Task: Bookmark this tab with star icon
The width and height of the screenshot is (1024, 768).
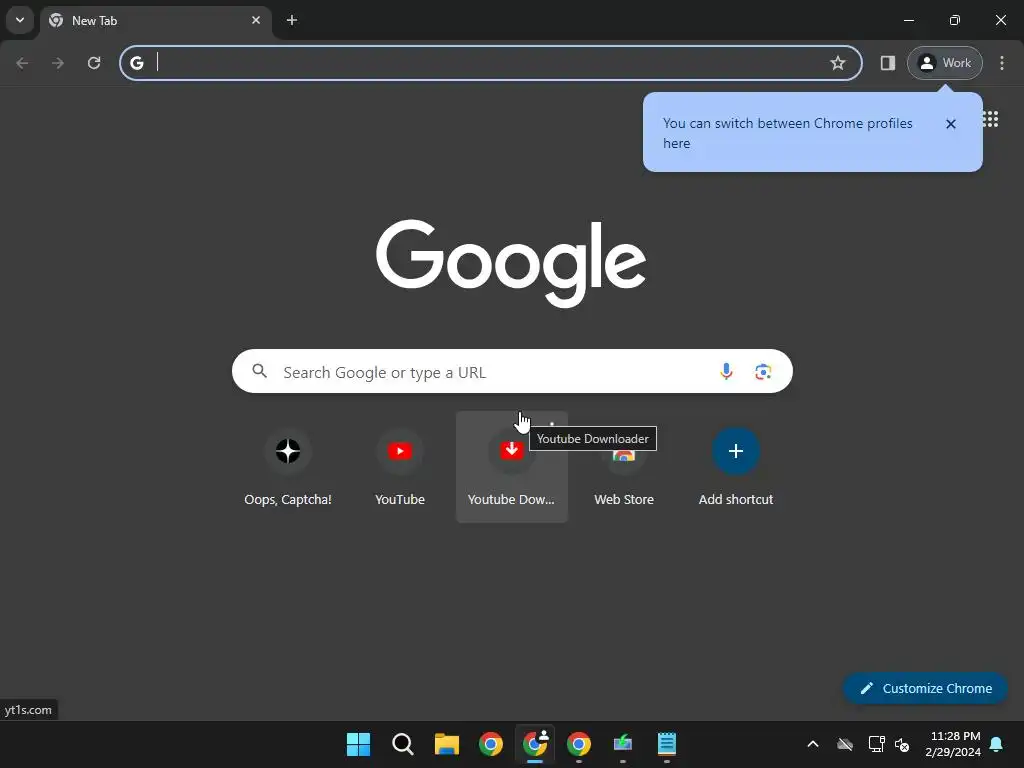Action: (837, 63)
